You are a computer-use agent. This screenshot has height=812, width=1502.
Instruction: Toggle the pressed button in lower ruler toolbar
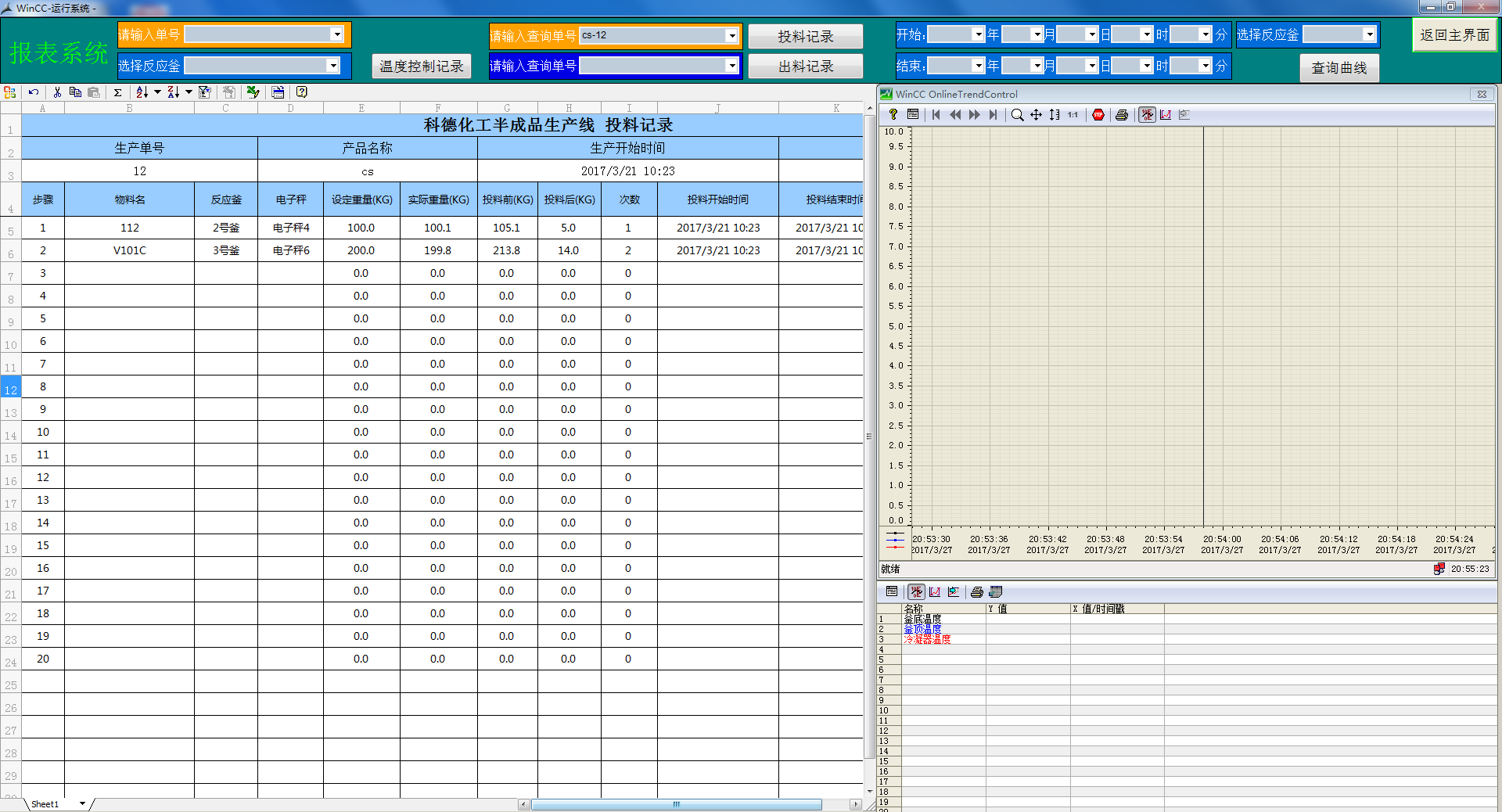pos(916,592)
